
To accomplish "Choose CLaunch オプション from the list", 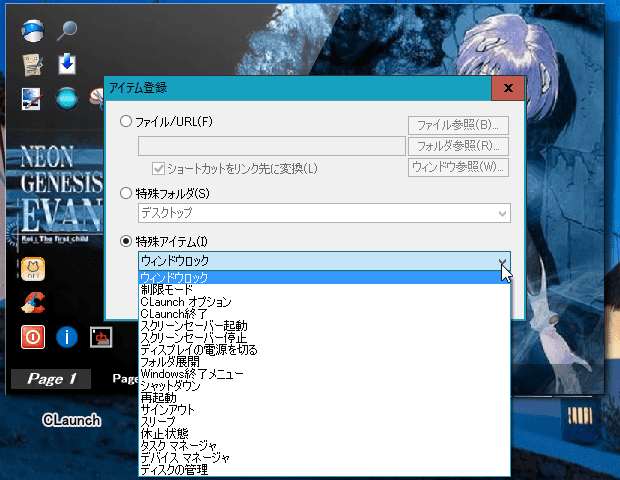I will [324, 302].
